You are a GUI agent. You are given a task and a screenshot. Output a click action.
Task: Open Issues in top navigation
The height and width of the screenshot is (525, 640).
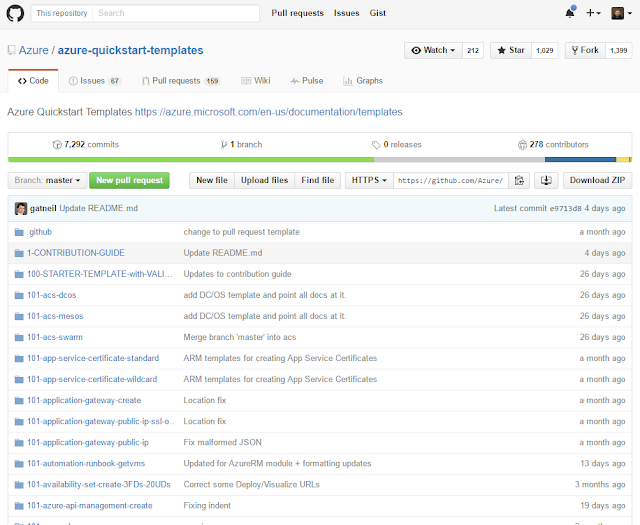pyautogui.click(x=346, y=13)
